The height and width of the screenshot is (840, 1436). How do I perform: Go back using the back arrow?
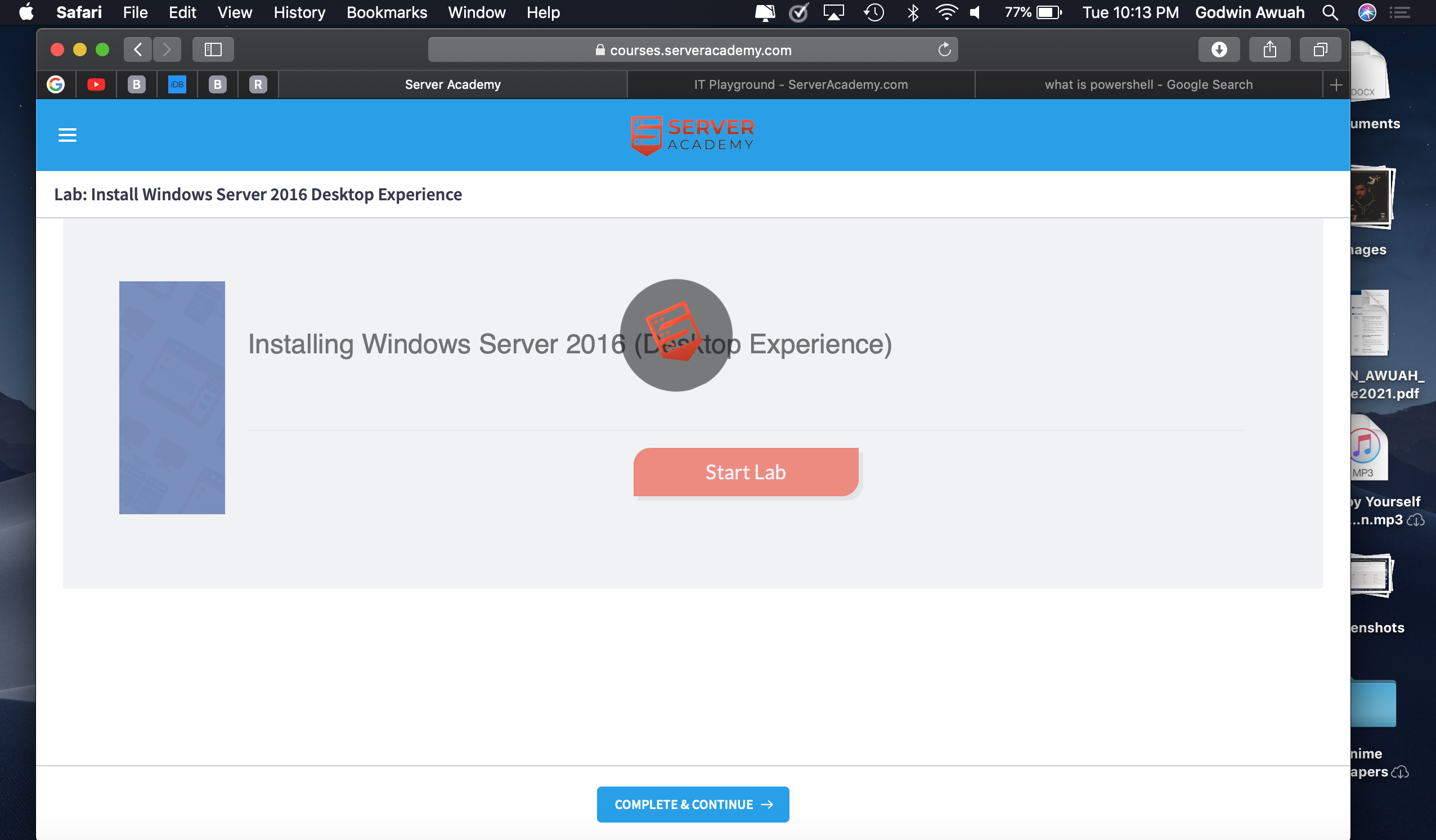(x=138, y=50)
